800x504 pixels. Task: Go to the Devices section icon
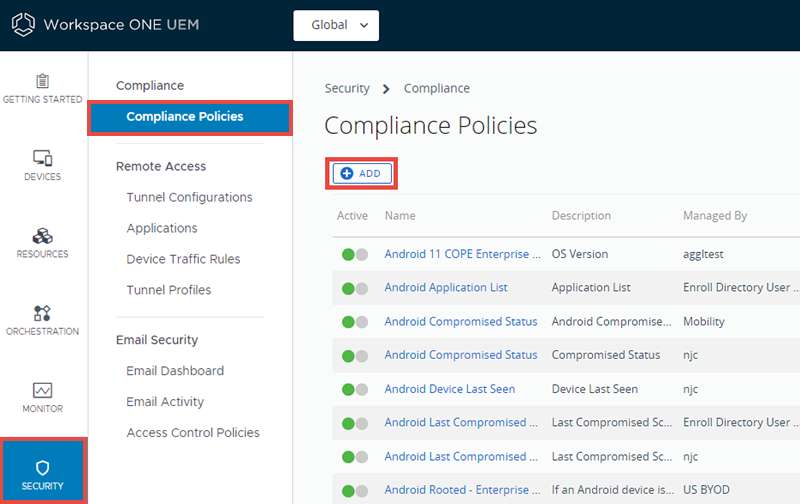click(x=42, y=158)
